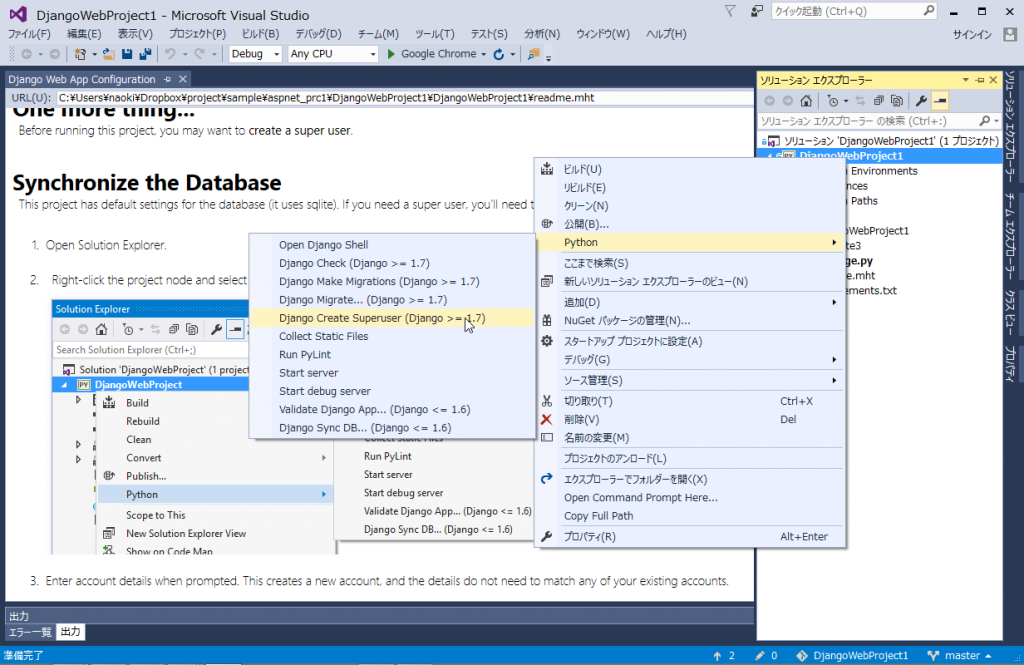Select the Save icon in the toolbar

126,54
